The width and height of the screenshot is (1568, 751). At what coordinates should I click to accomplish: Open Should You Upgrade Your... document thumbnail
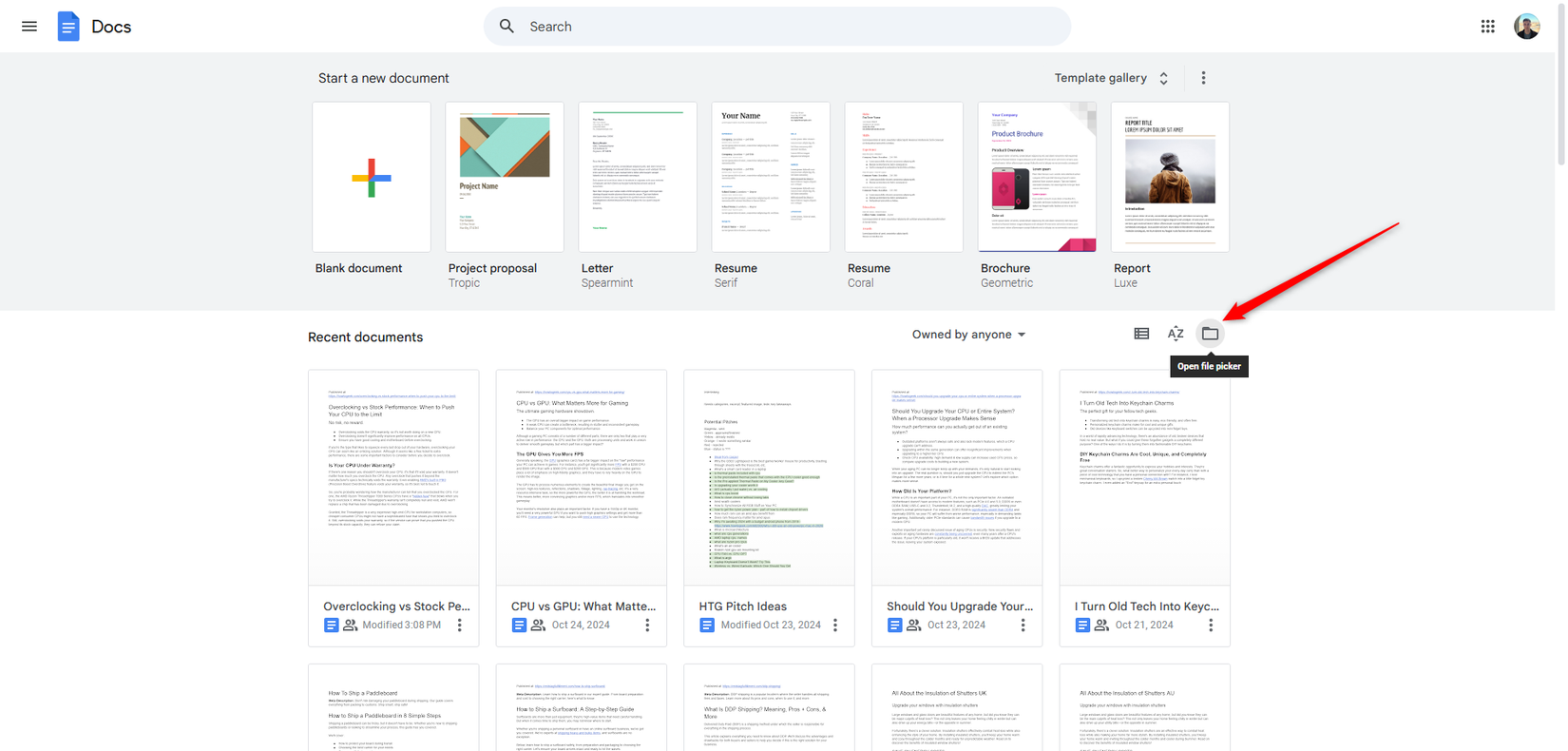pyautogui.click(x=957, y=478)
